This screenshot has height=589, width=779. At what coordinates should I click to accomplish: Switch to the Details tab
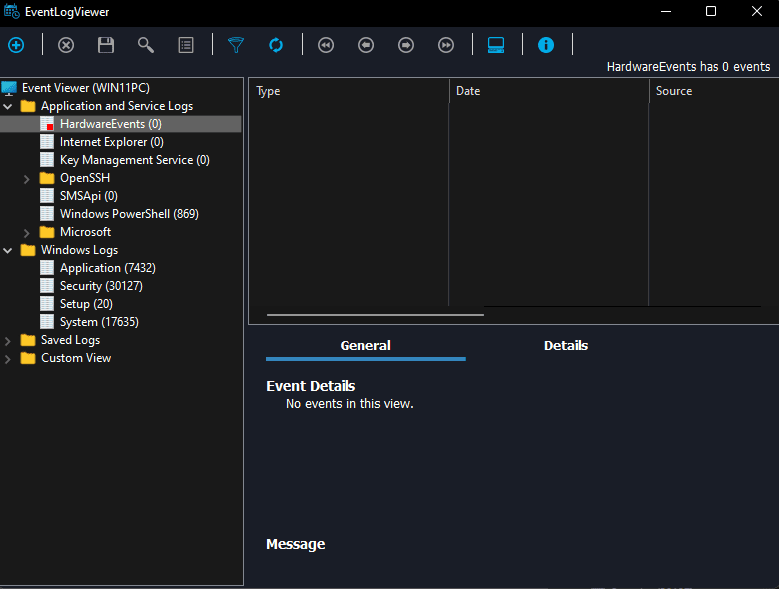pyautogui.click(x=565, y=346)
